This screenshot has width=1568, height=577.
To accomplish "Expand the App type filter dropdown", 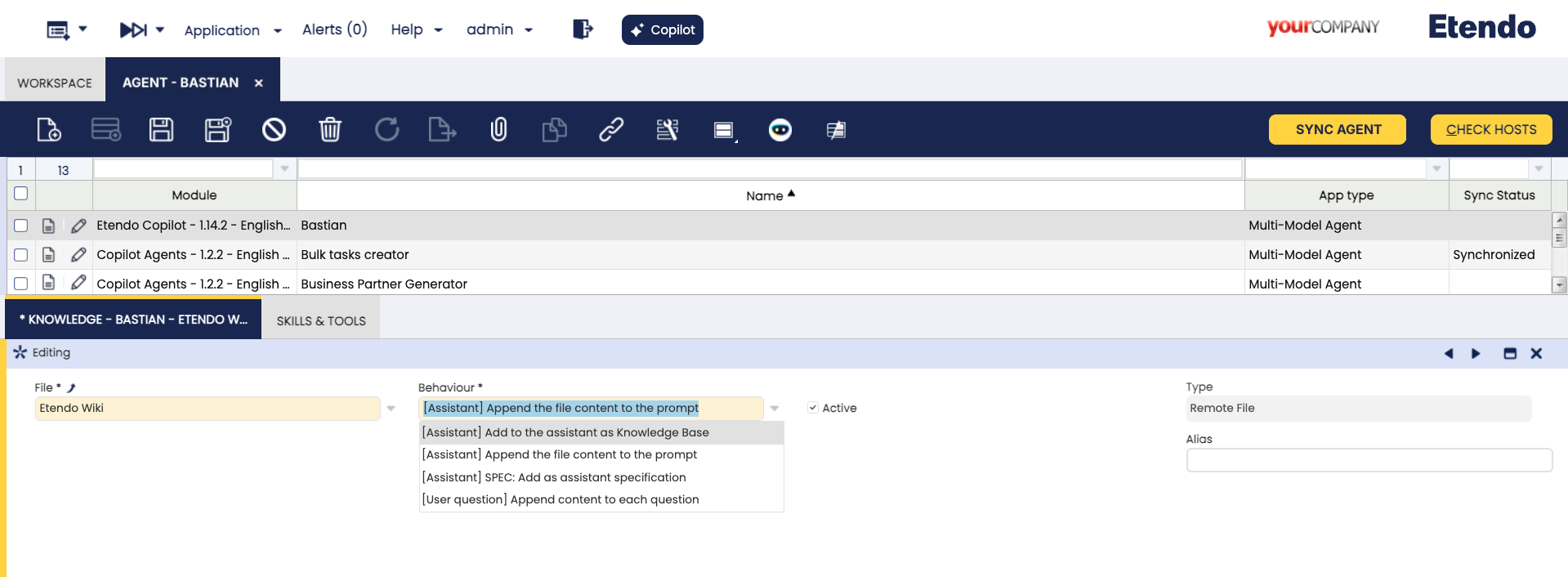I will point(1436,169).
